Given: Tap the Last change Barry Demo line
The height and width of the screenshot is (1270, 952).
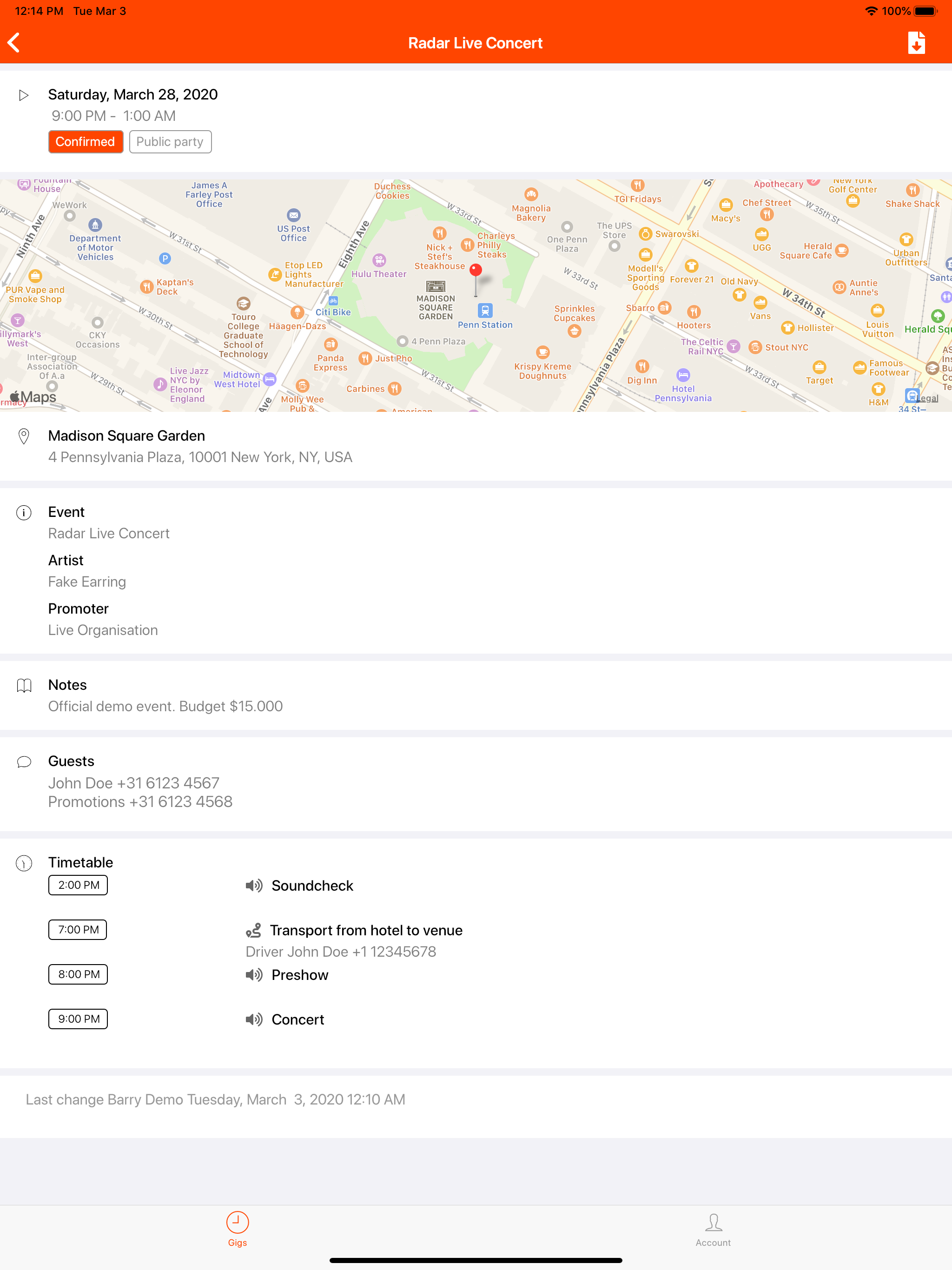Looking at the screenshot, I should [x=215, y=1099].
